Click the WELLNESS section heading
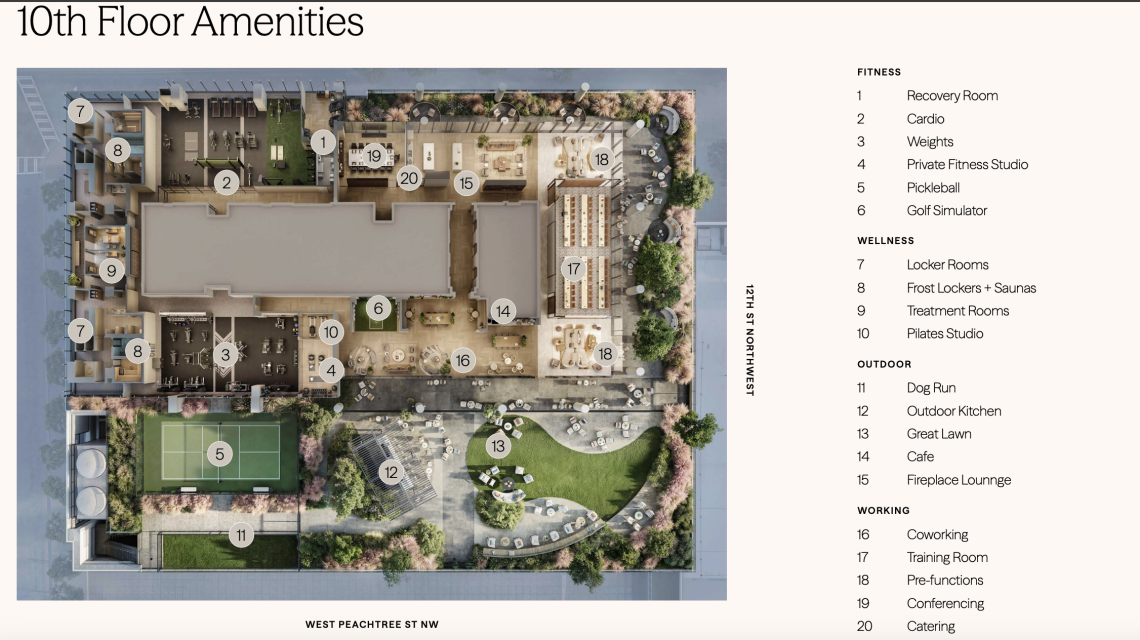 coord(886,241)
